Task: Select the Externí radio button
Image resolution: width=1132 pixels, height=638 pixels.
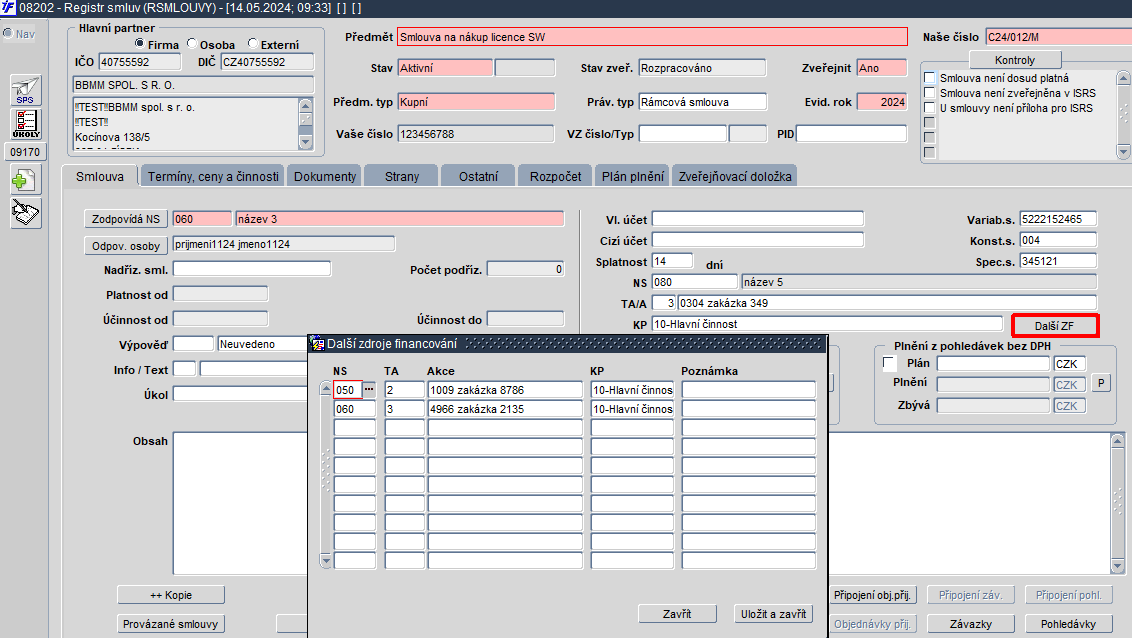Action: (253, 44)
